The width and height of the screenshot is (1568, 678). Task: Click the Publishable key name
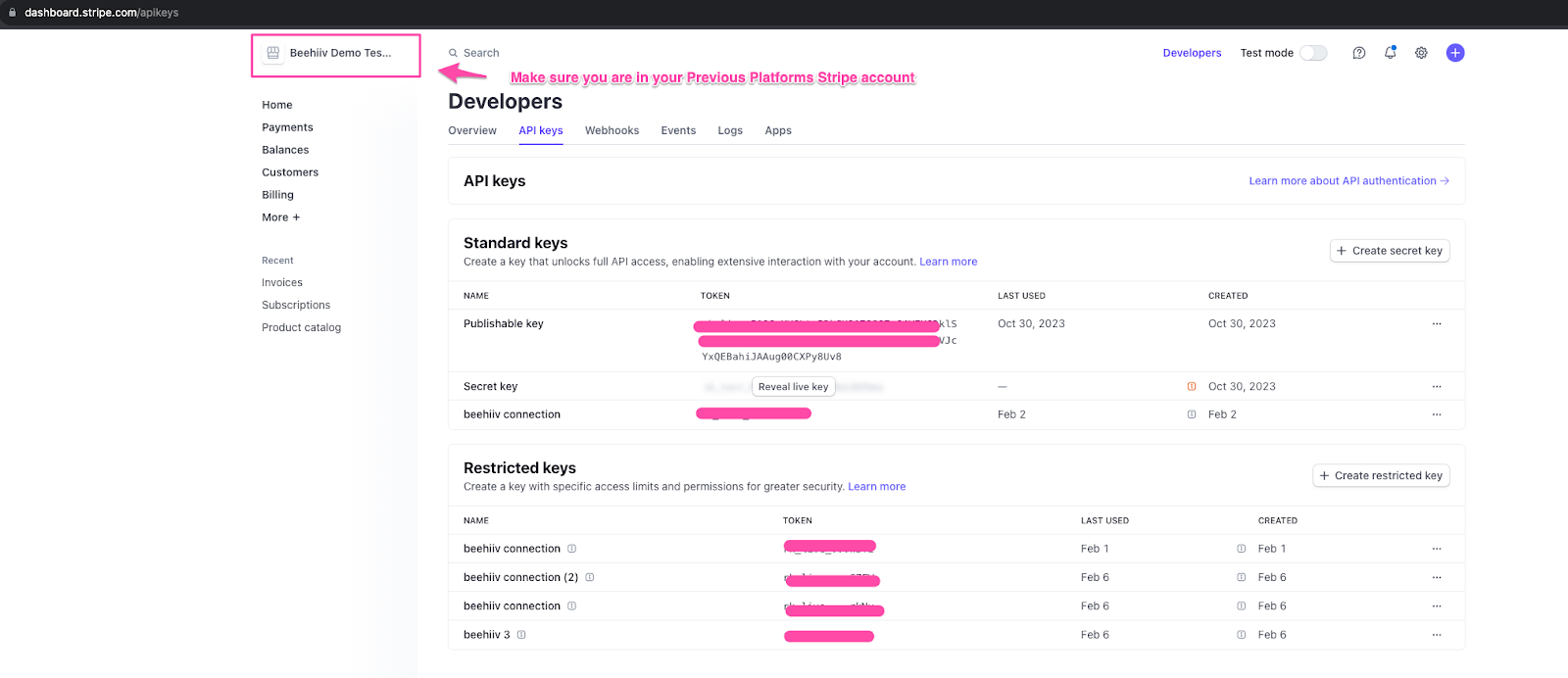click(x=504, y=324)
